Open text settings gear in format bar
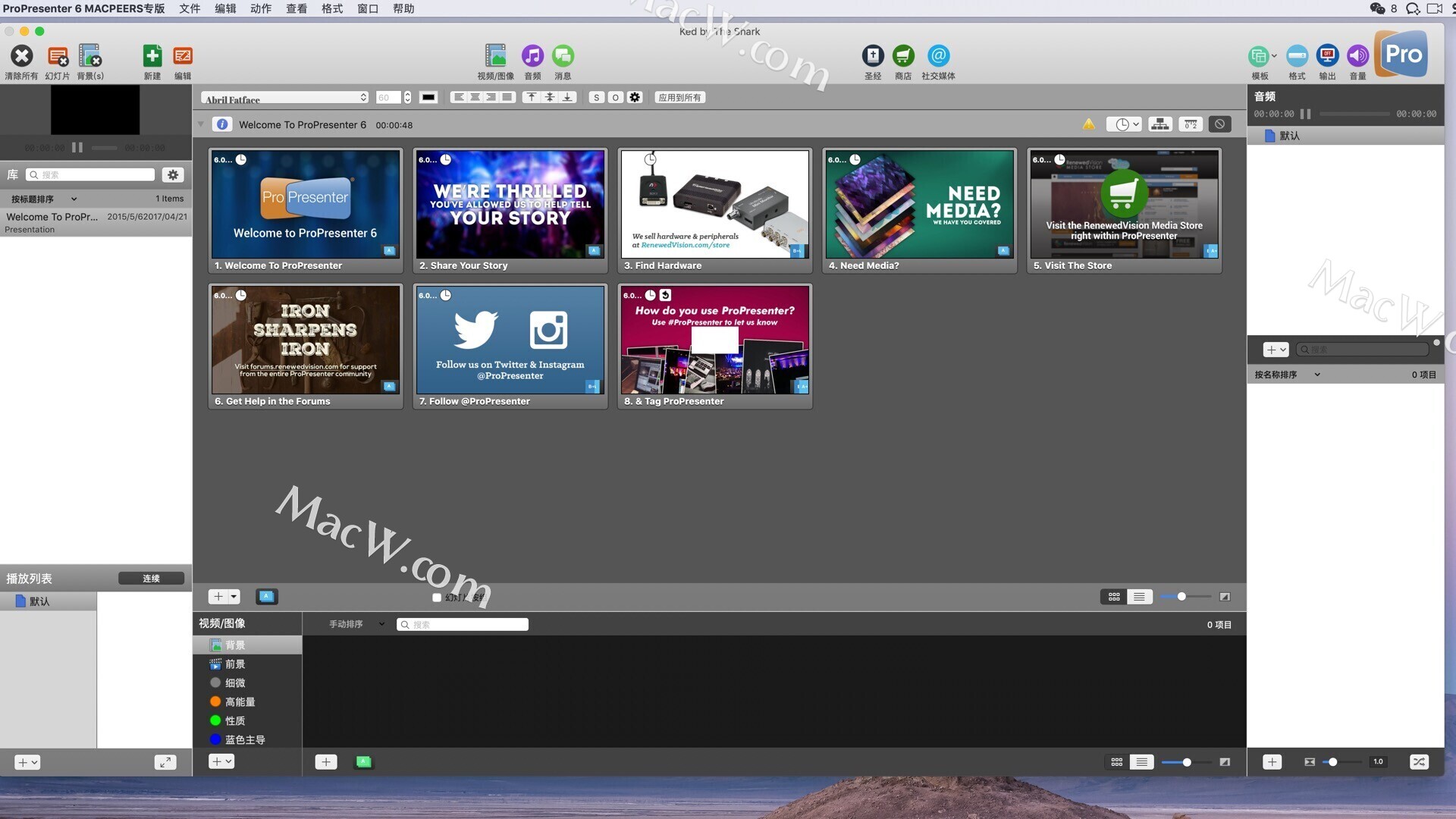Viewport: 1456px width, 819px height. (x=635, y=97)
